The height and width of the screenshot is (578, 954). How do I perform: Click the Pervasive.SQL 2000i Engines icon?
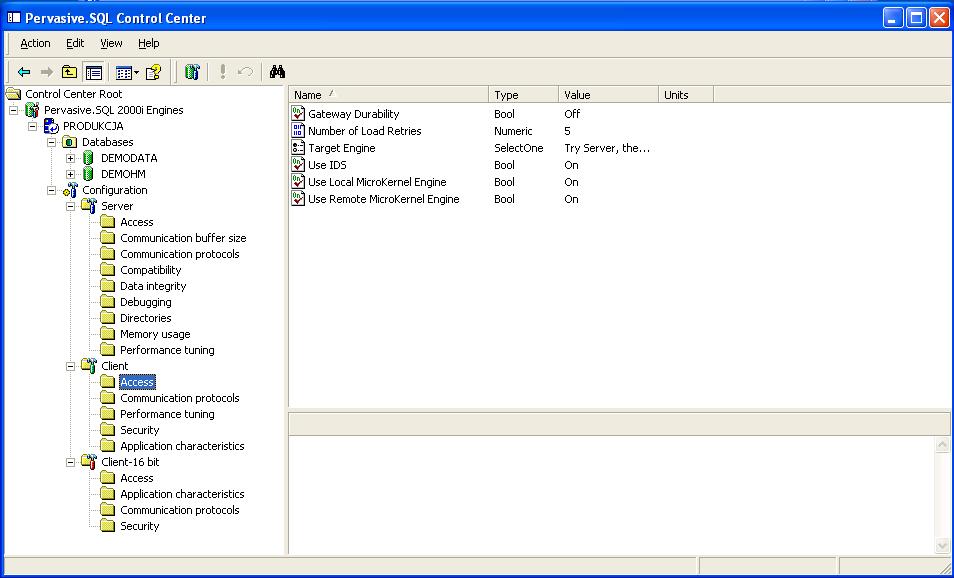click(x=32, y=110)
